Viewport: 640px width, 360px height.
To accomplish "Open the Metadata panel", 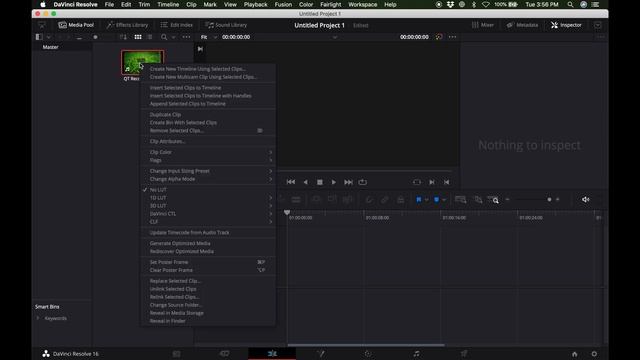I will point(522,25).
